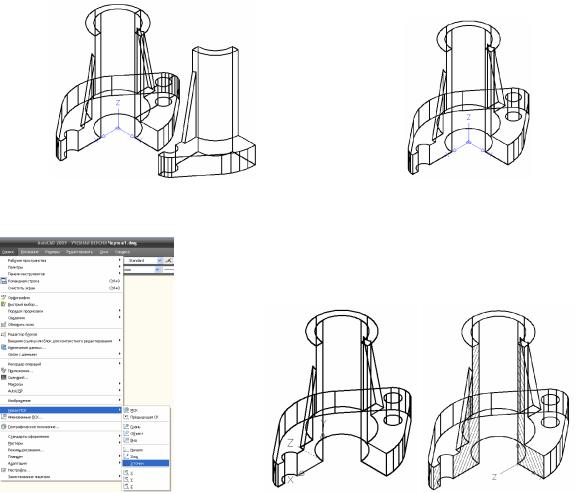The image size is (578, 493).
Task: Click the rotate-about-Y UCS icon
Action: click(x=126, y=480)
